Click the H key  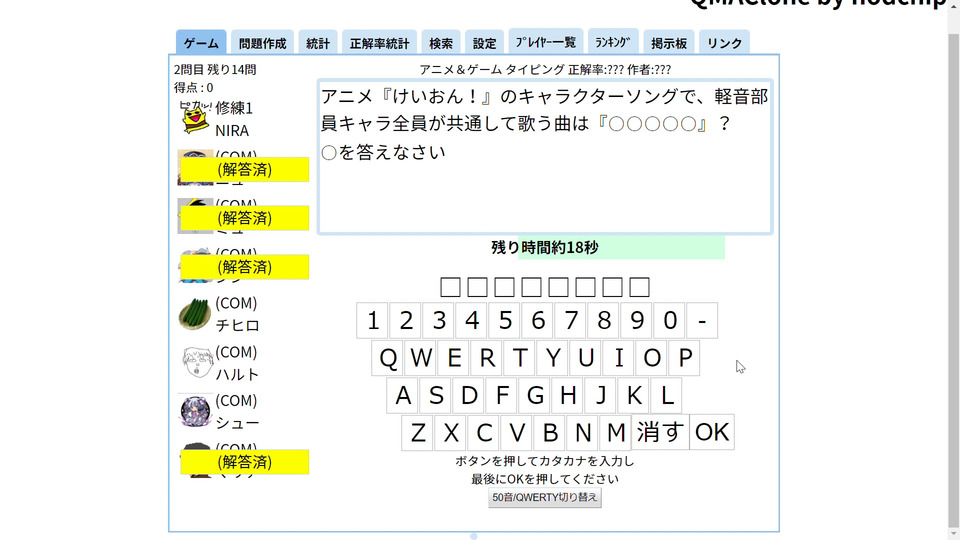click(x=569, y=396)
